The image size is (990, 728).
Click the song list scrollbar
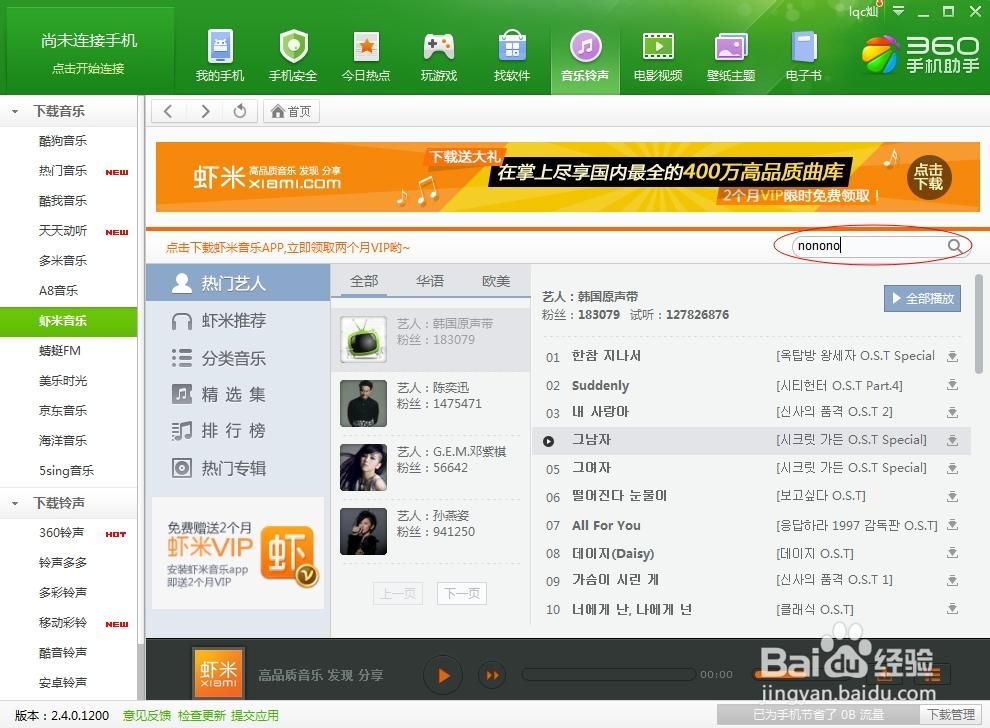pyautogui.click(x=978, y=323)
